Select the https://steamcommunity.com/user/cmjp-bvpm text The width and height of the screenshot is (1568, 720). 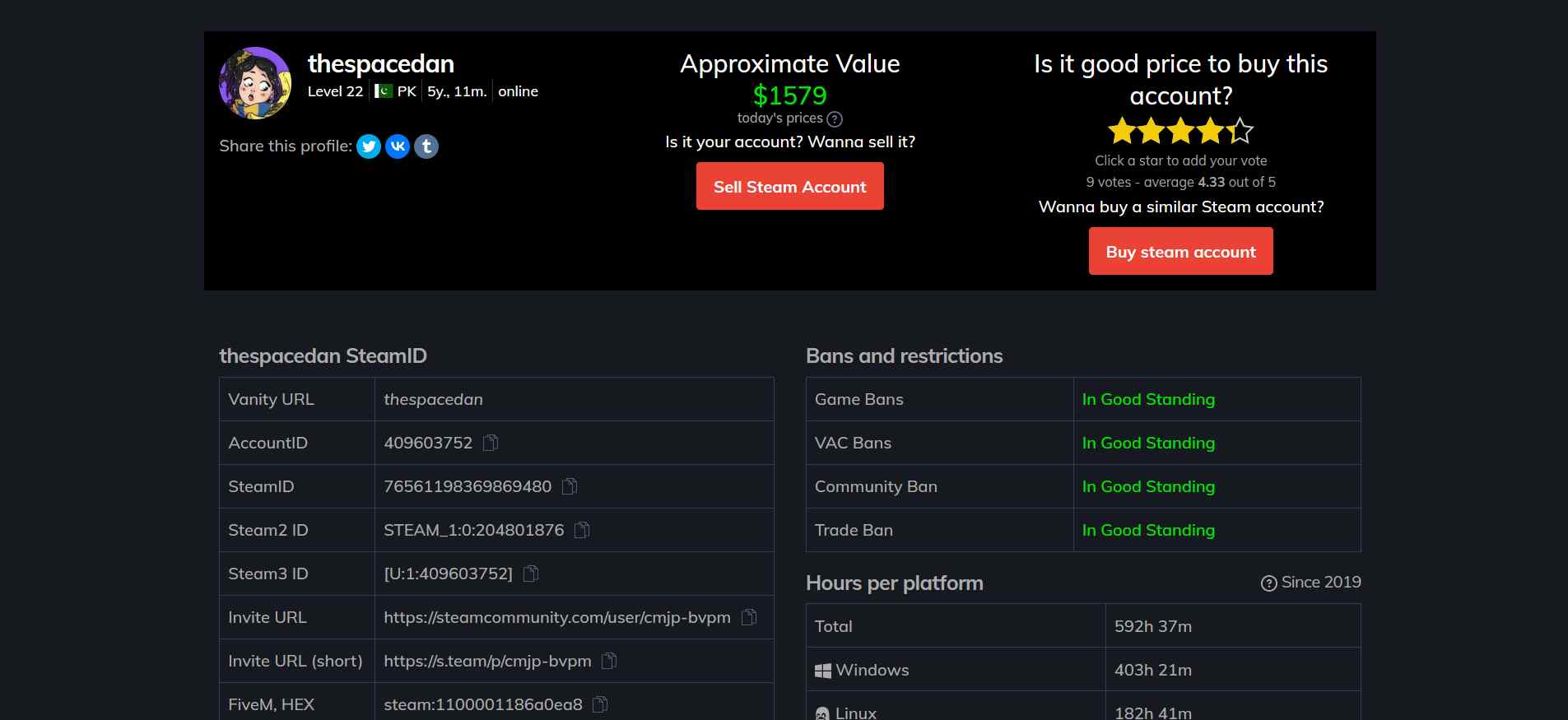[x=557, y=617]
